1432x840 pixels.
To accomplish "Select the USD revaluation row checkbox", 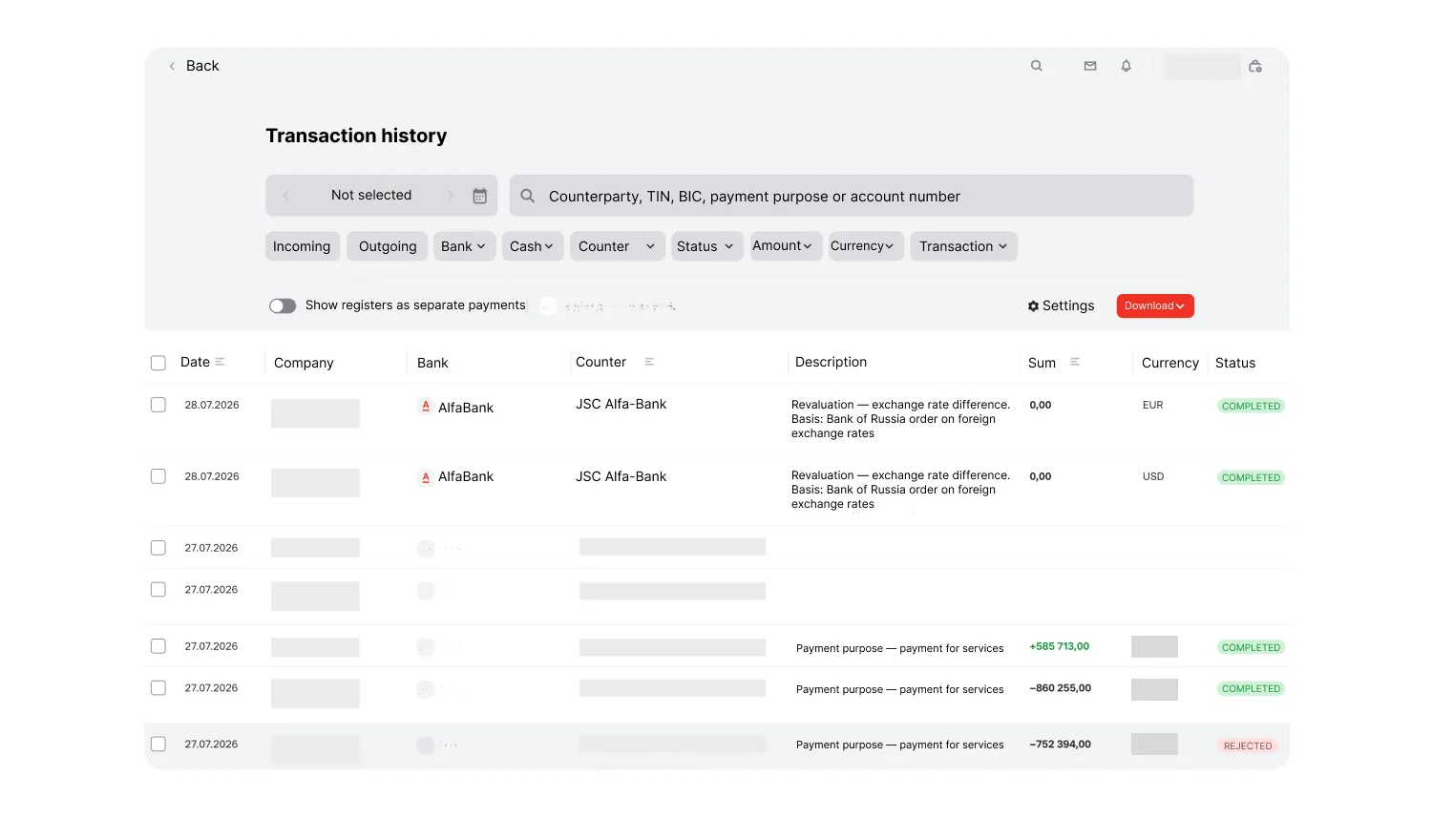I will (x=158, y=476).
